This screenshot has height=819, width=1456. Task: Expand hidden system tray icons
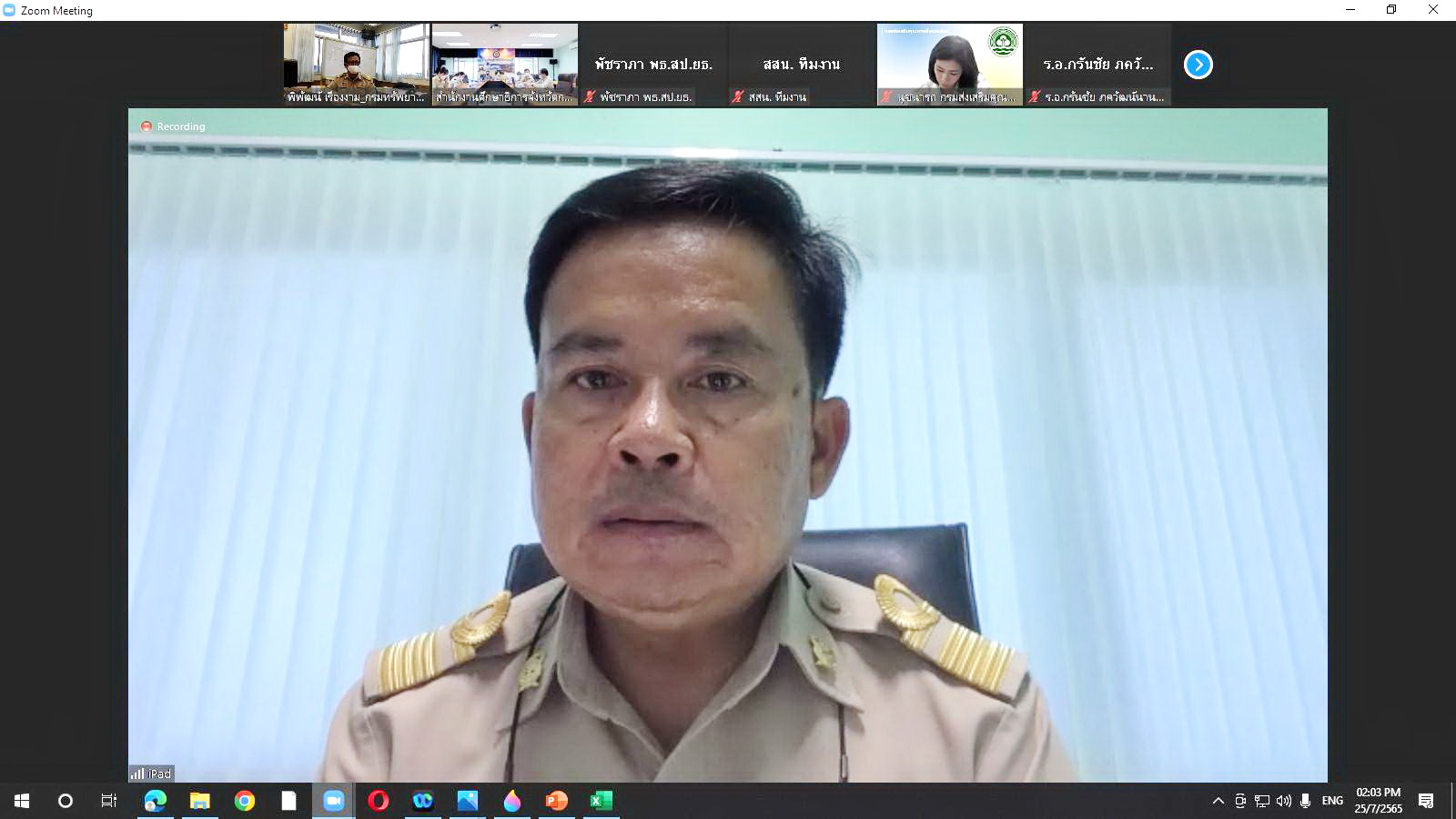point(1218,801)
